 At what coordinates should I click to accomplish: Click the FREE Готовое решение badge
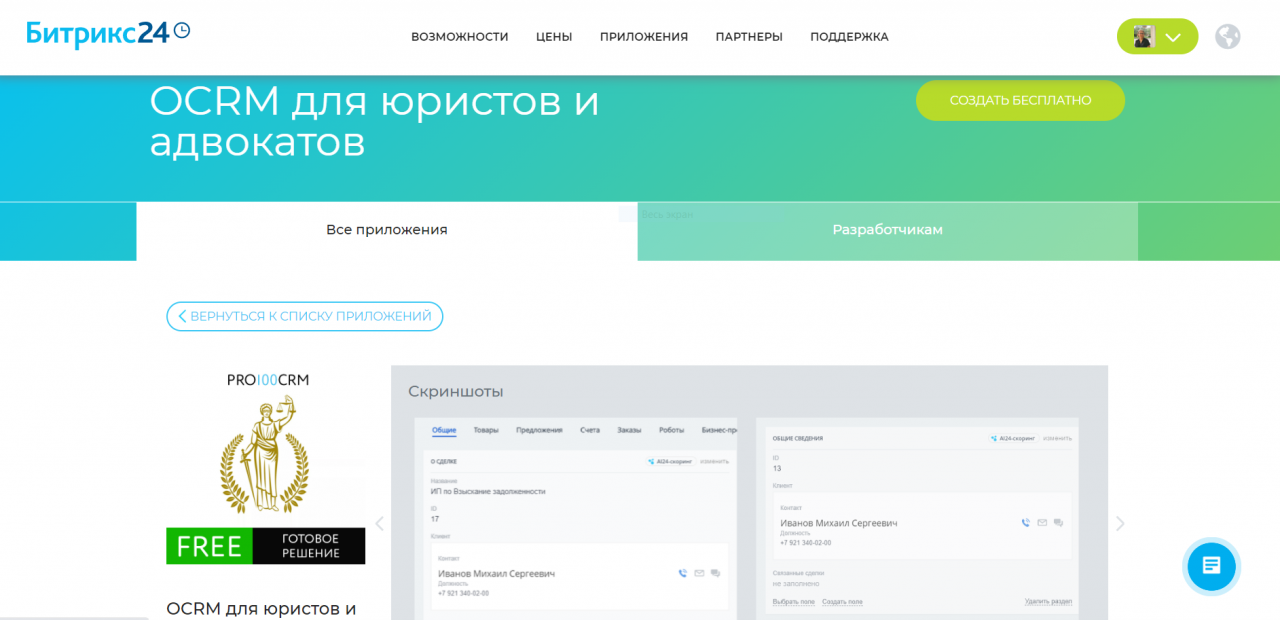(266, 546)
